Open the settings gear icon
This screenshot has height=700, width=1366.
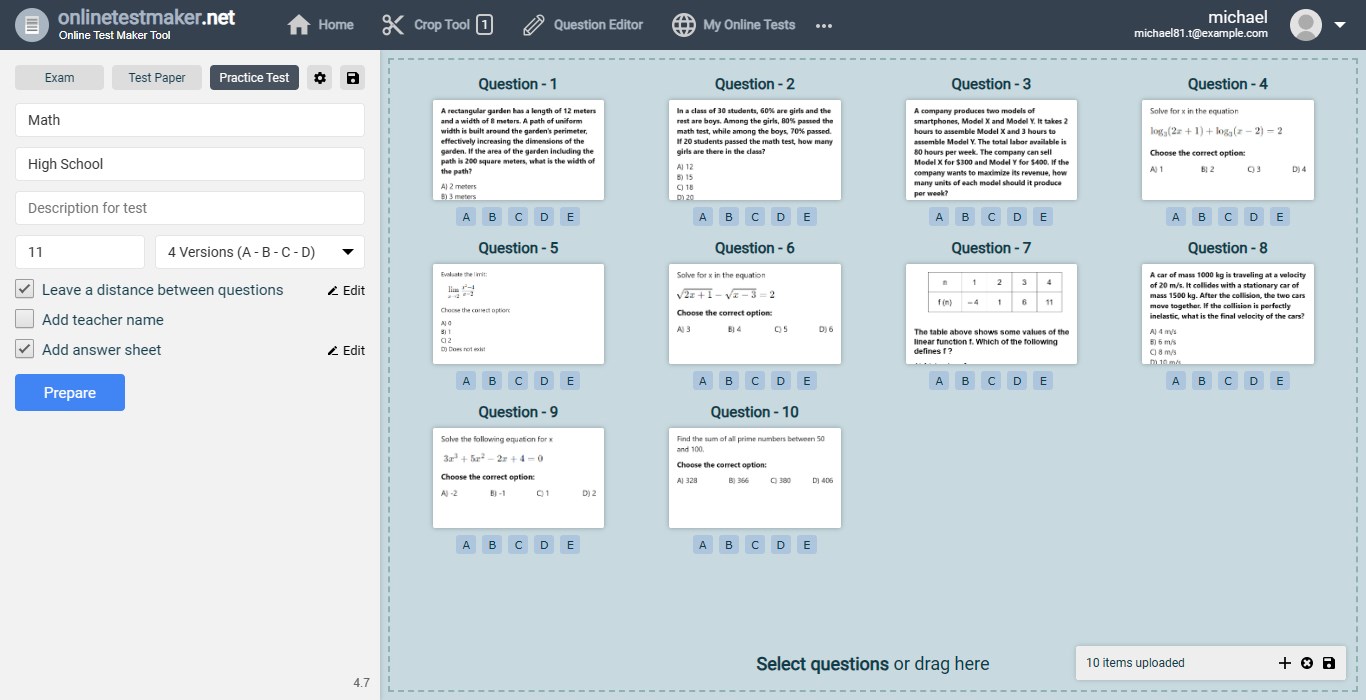point(320,78)
